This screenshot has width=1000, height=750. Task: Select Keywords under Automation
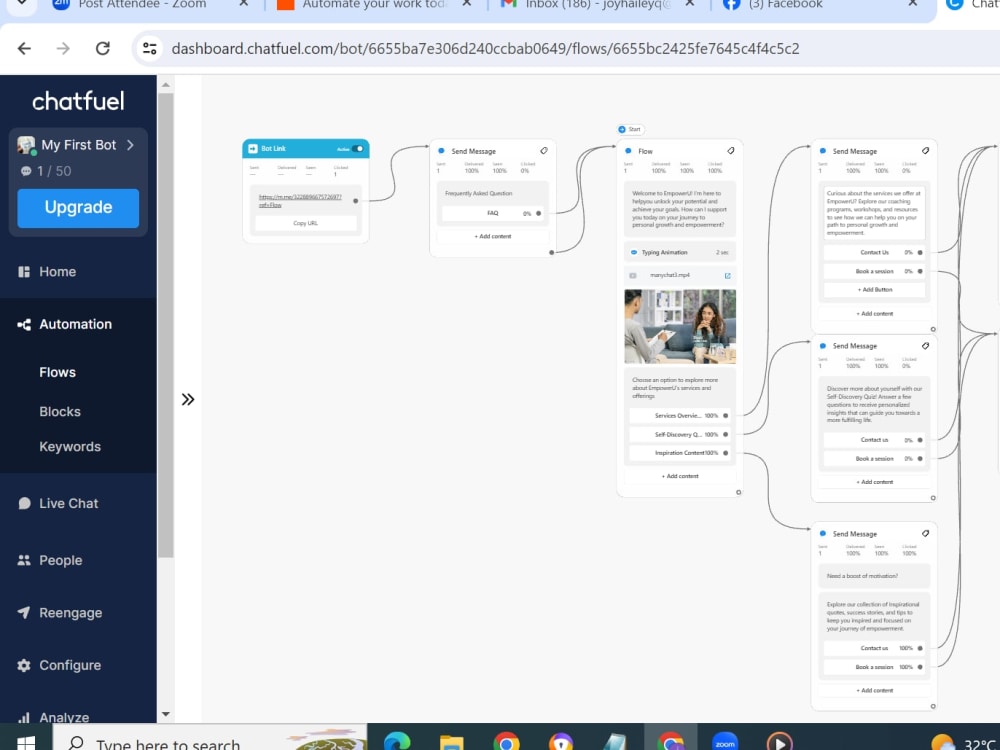(70, 447)
